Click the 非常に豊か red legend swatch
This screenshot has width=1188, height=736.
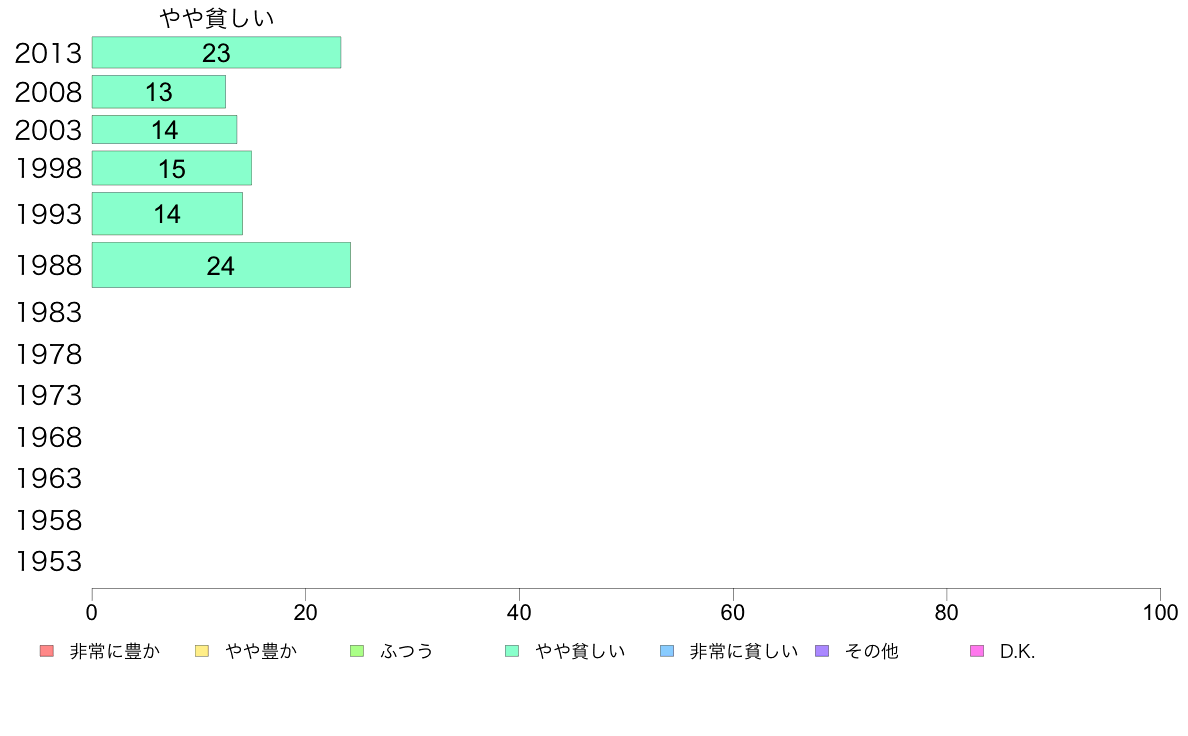point(47,651)
